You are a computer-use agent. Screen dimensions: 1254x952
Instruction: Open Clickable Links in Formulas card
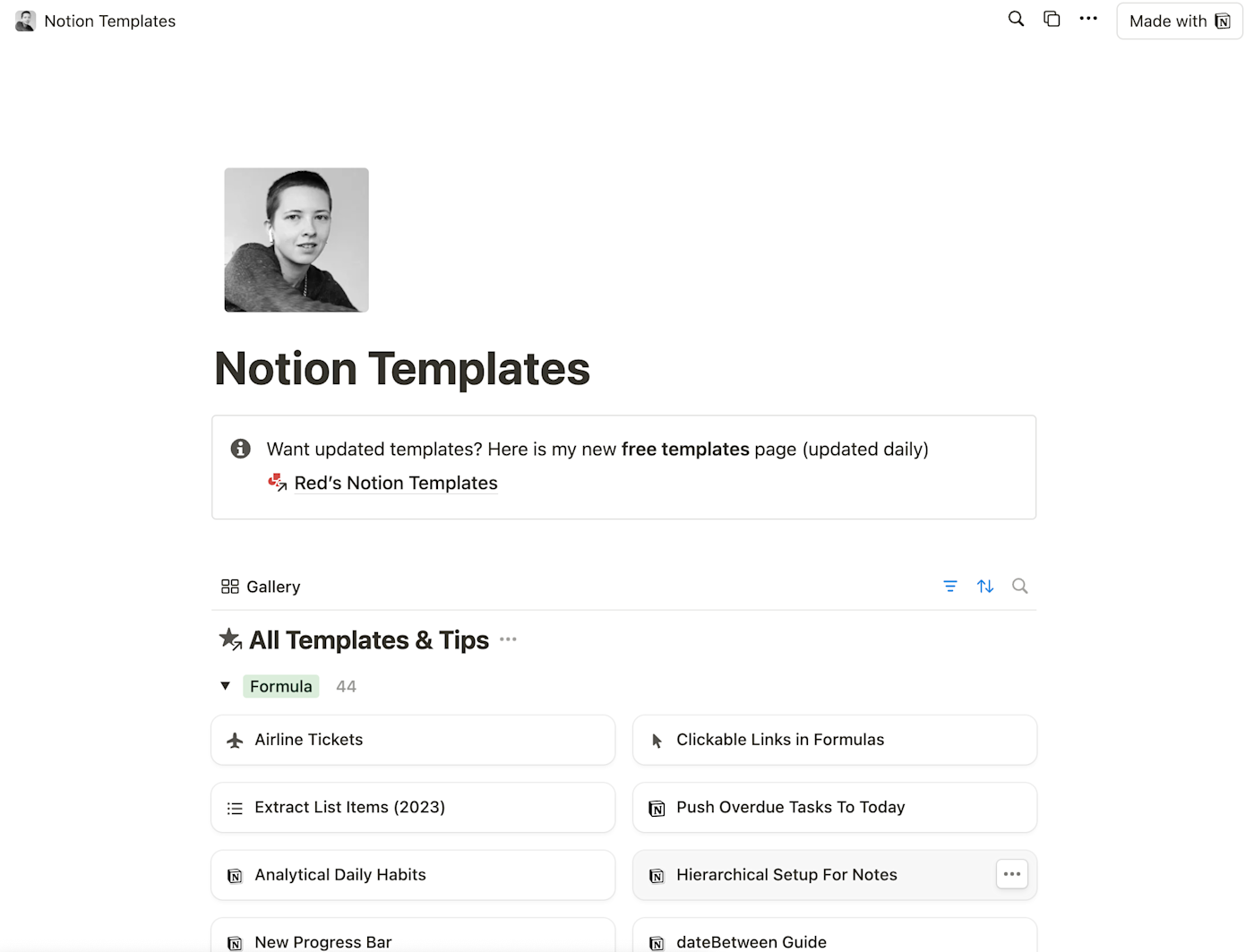(x=835, y=740)
